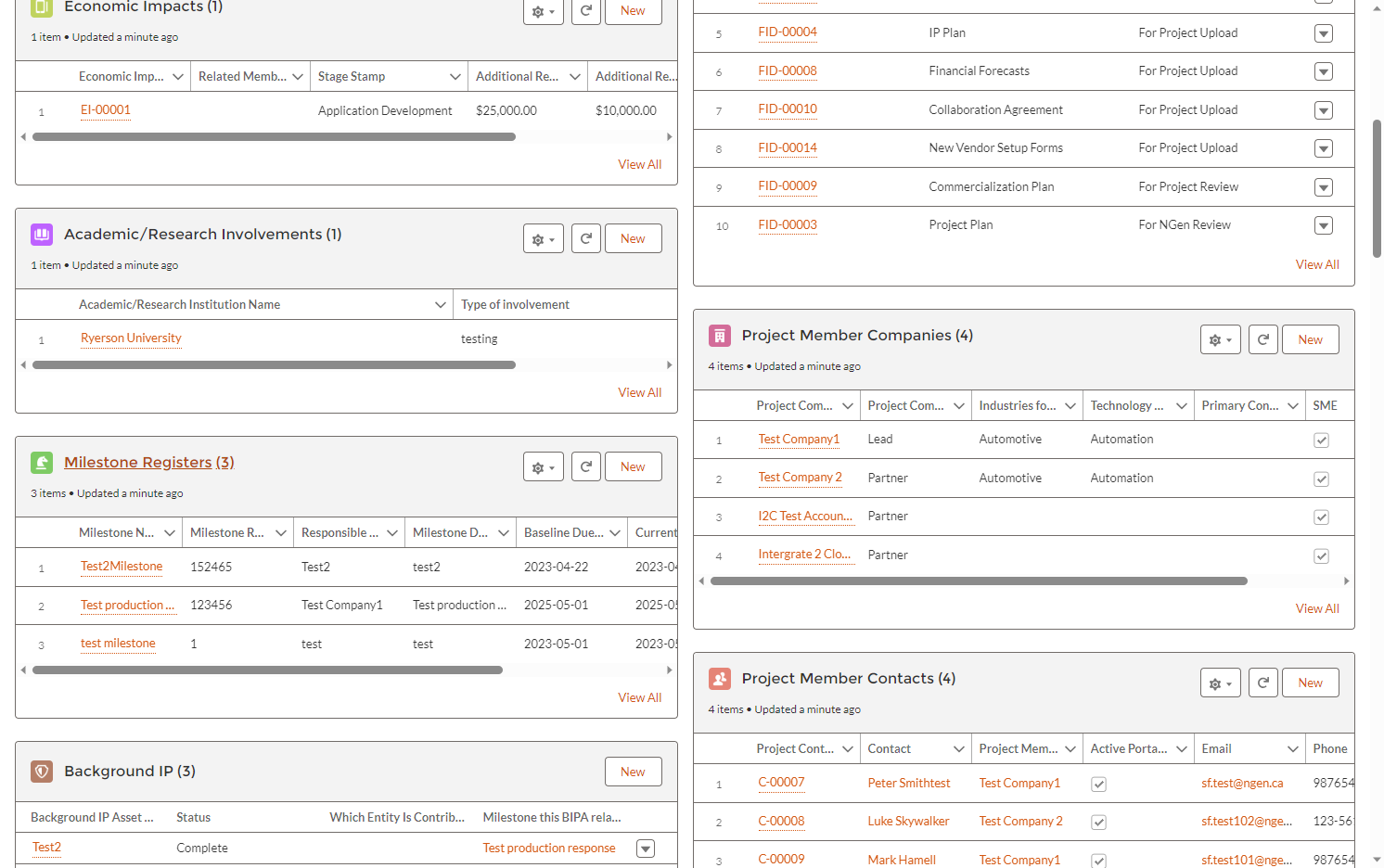This screenshot has height=868, width=1384.
Task: Toggle Active Portal checkbox for C-00009
Action: pyautogui.click(x=1098, y=861)
